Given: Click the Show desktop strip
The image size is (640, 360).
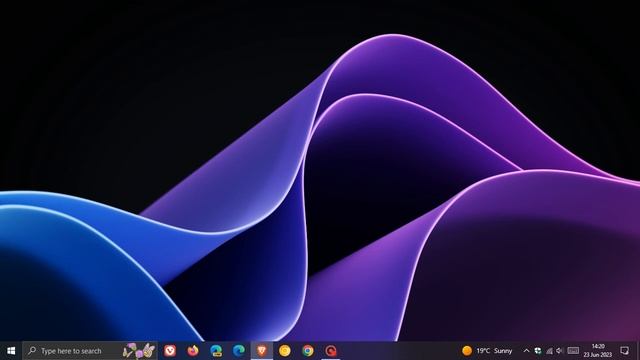Looking at the screenshot, I should coord(638,351).
